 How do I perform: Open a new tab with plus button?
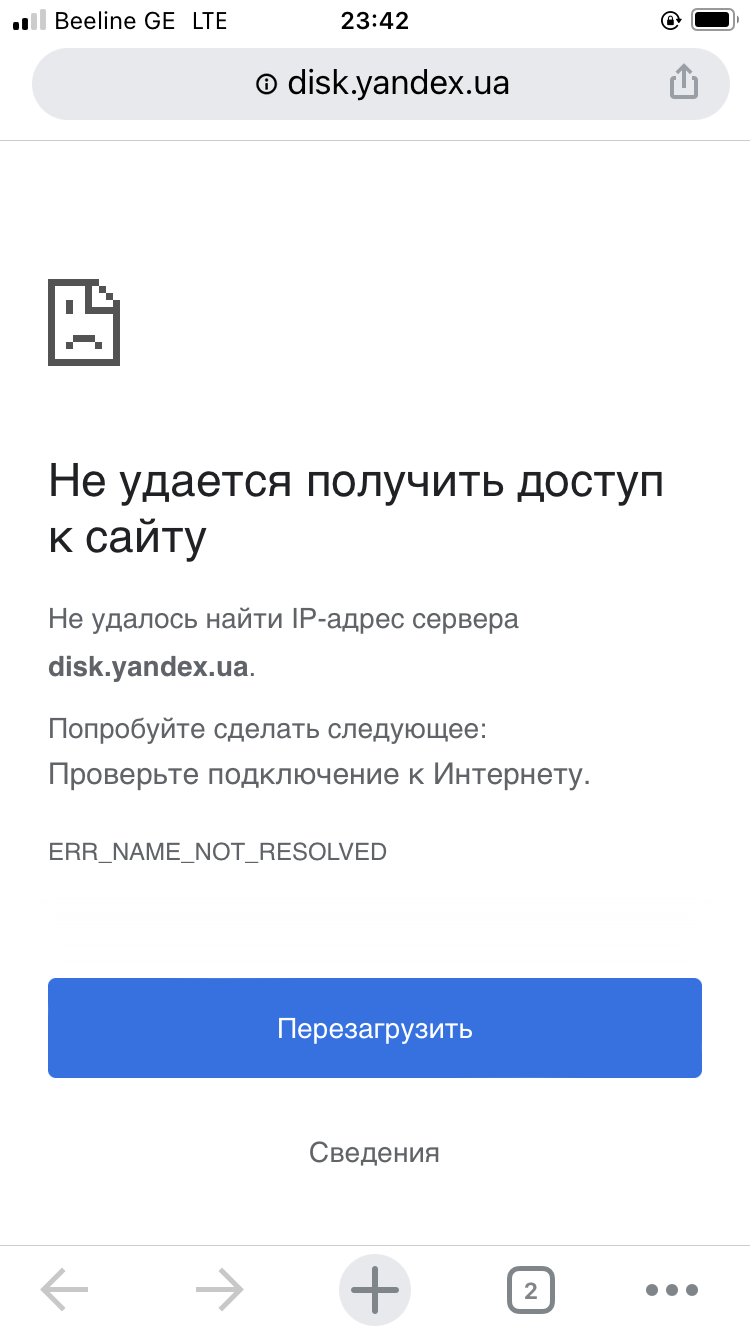(375, 1290)
